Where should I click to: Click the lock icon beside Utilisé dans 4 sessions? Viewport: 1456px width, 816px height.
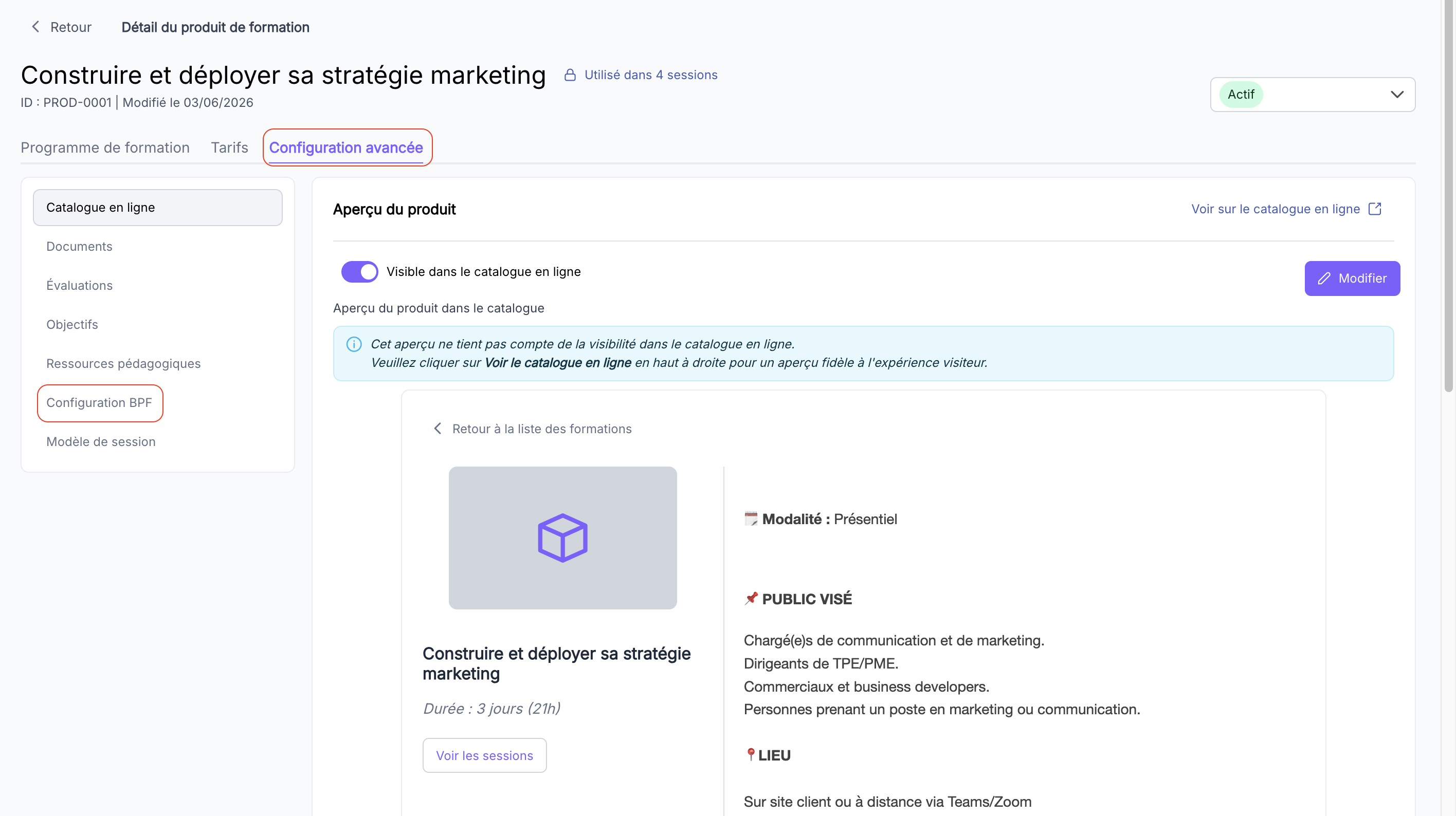(x=570, y=75)
